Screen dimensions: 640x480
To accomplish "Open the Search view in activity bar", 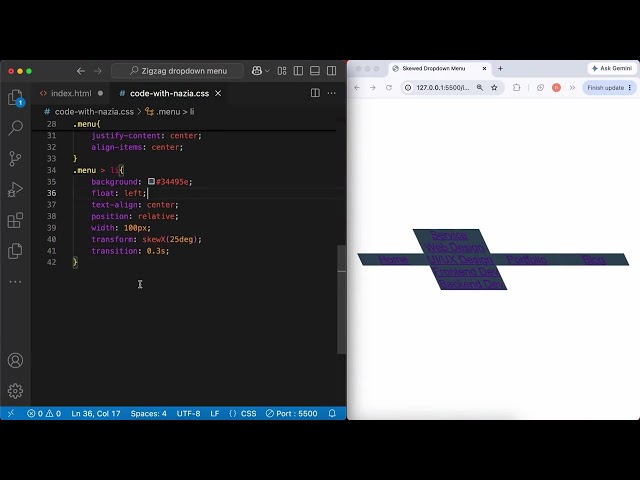I will point(16,128).
